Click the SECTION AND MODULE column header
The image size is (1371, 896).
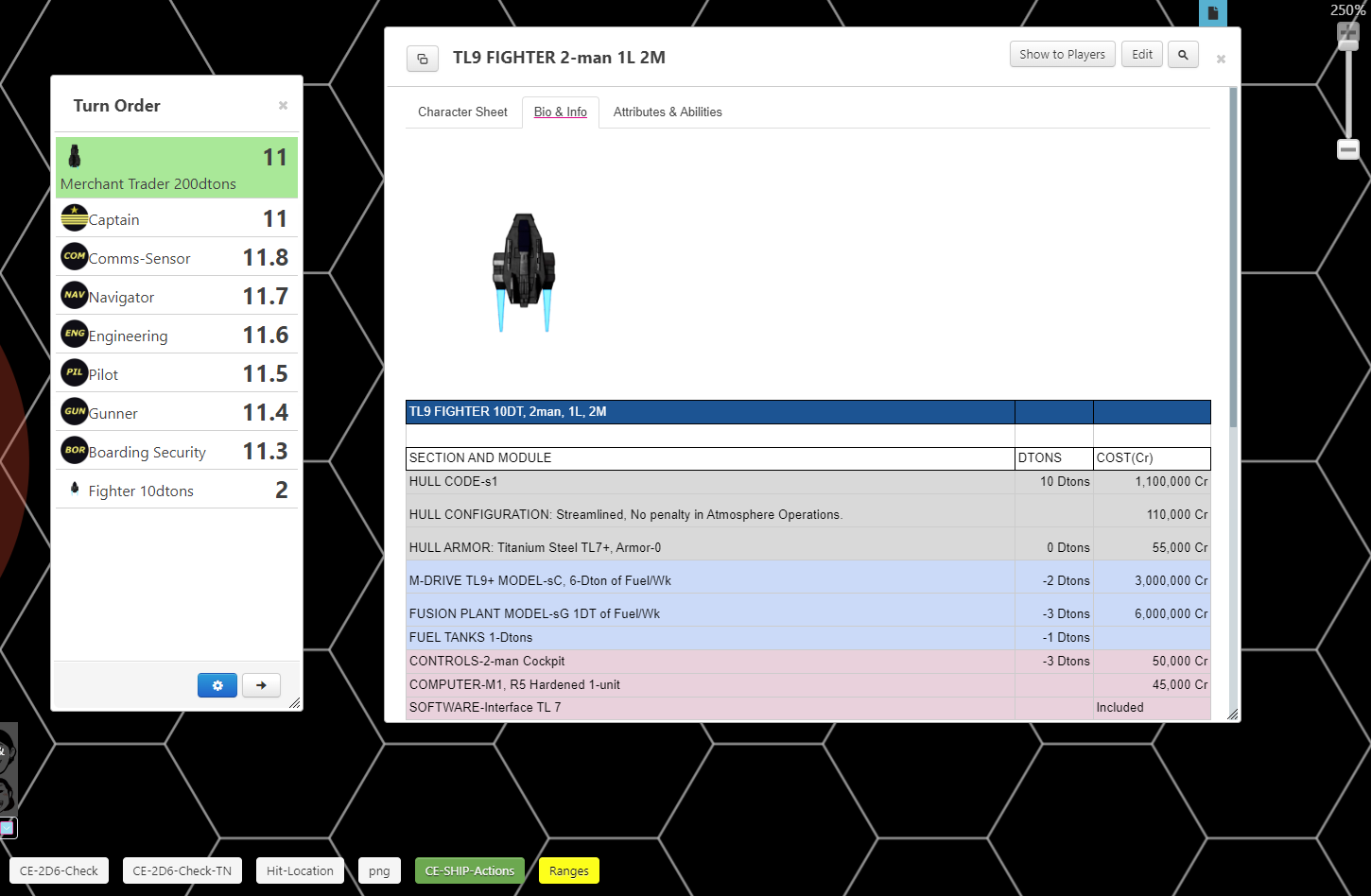tap(710, 458)
